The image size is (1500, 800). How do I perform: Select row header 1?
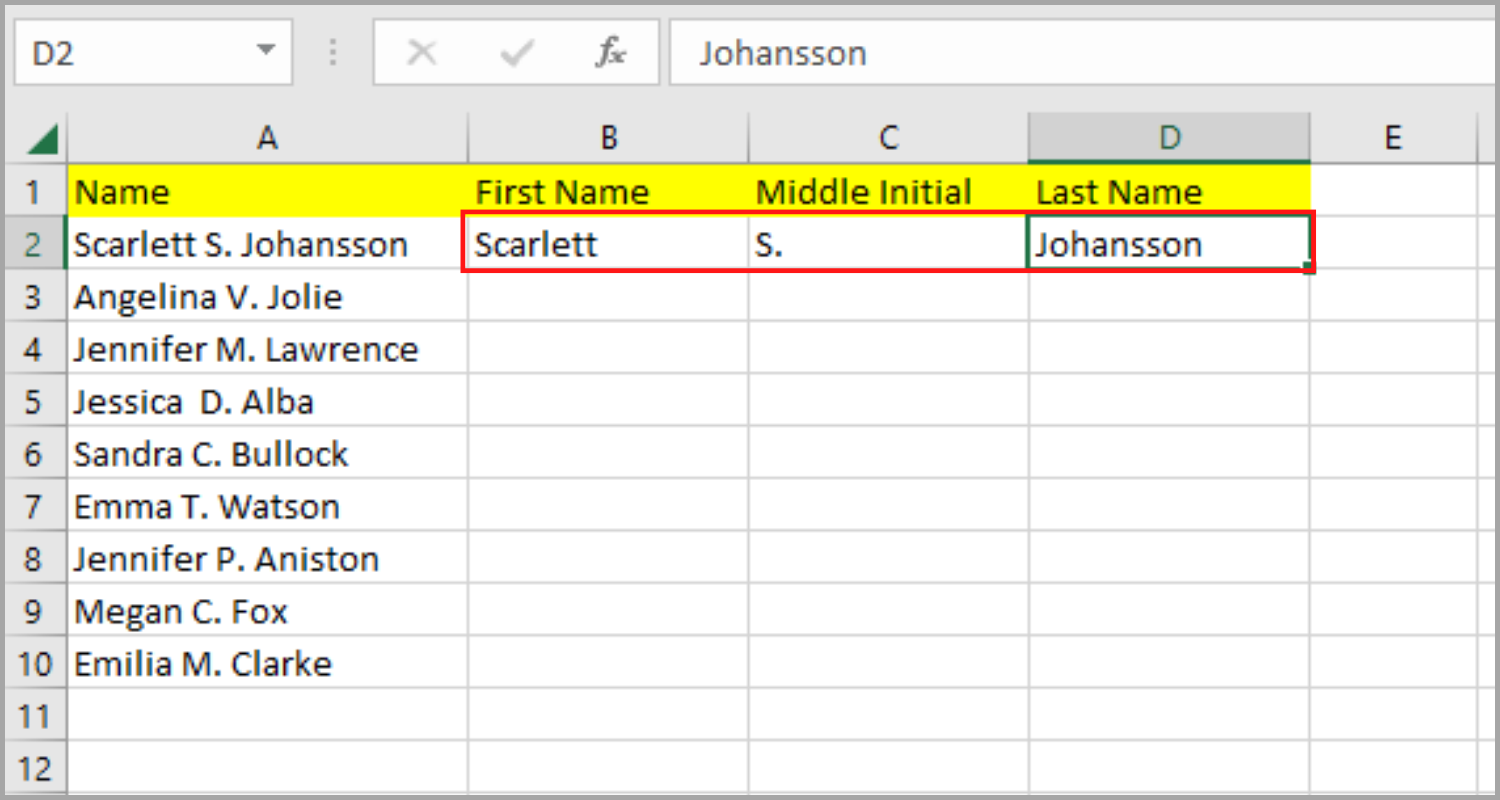click(35, 191)
